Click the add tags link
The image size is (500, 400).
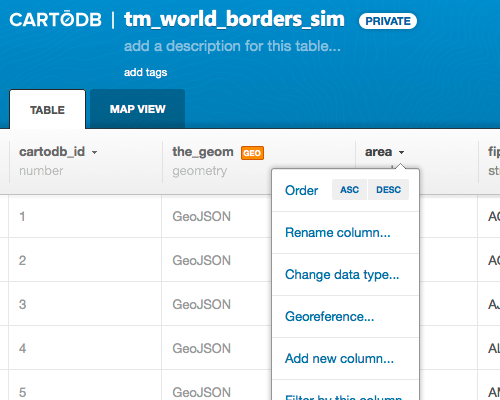click(145, 72)
